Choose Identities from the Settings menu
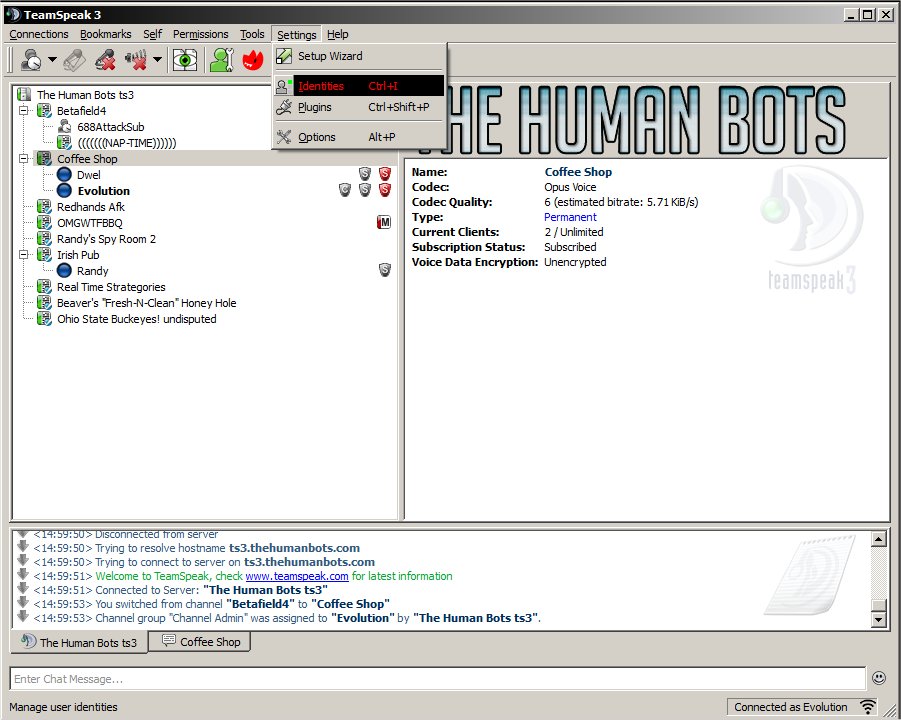901x720 pixels. point(359,86)
